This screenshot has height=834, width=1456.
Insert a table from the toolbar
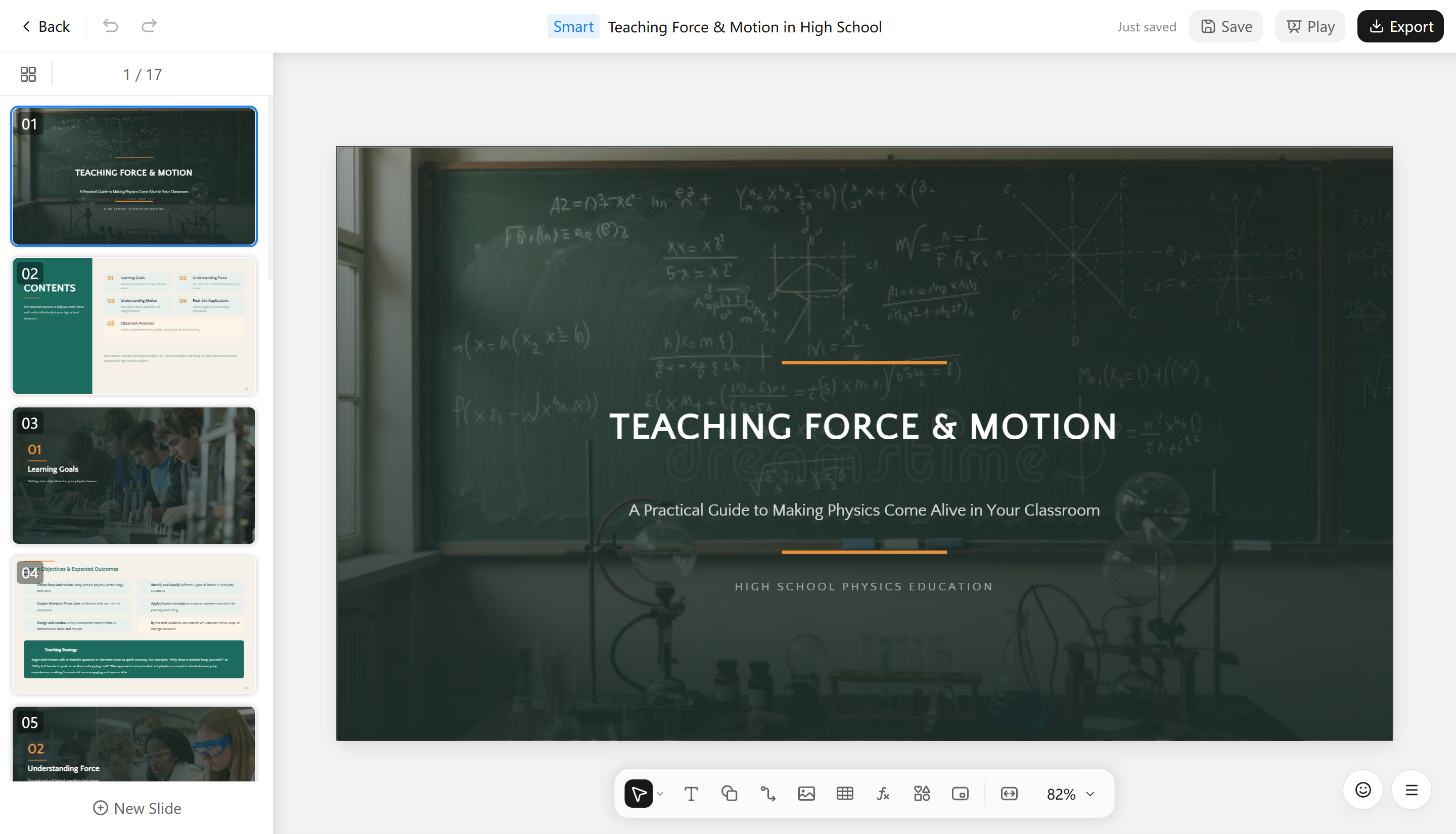[x=845, y=794]
